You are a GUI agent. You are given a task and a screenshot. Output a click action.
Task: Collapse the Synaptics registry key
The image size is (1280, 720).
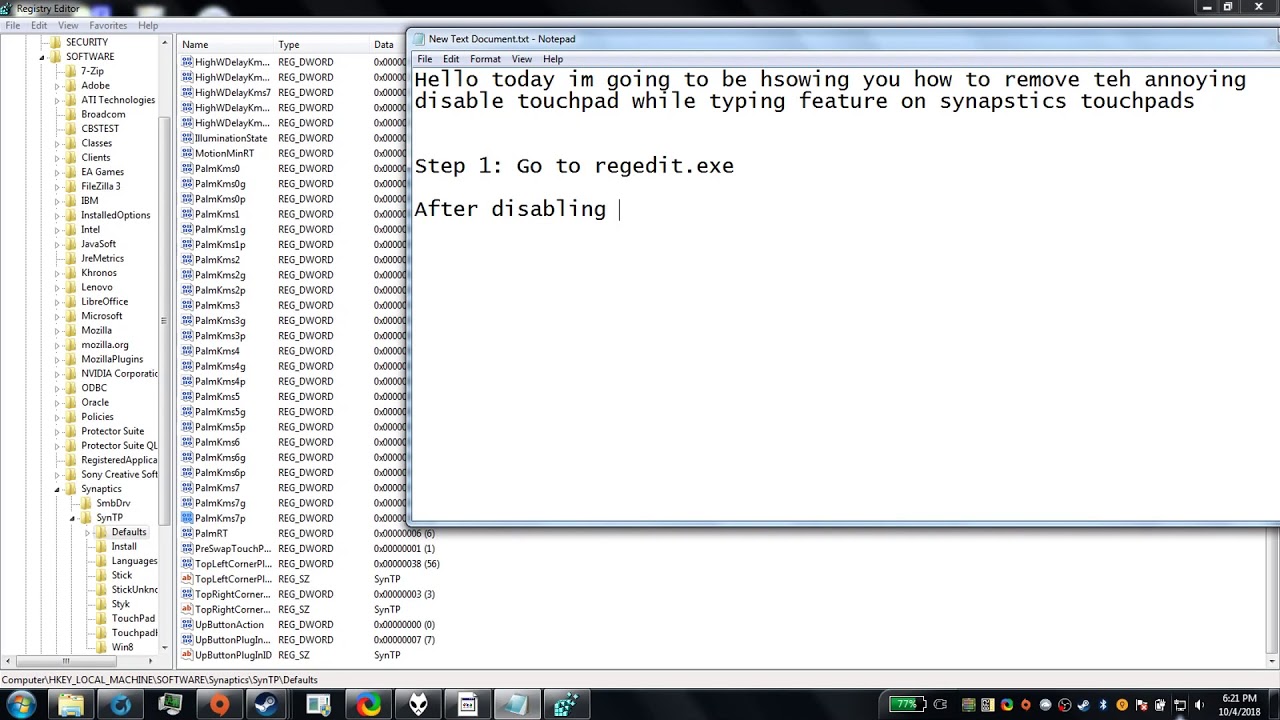click(x=57, y=489)
